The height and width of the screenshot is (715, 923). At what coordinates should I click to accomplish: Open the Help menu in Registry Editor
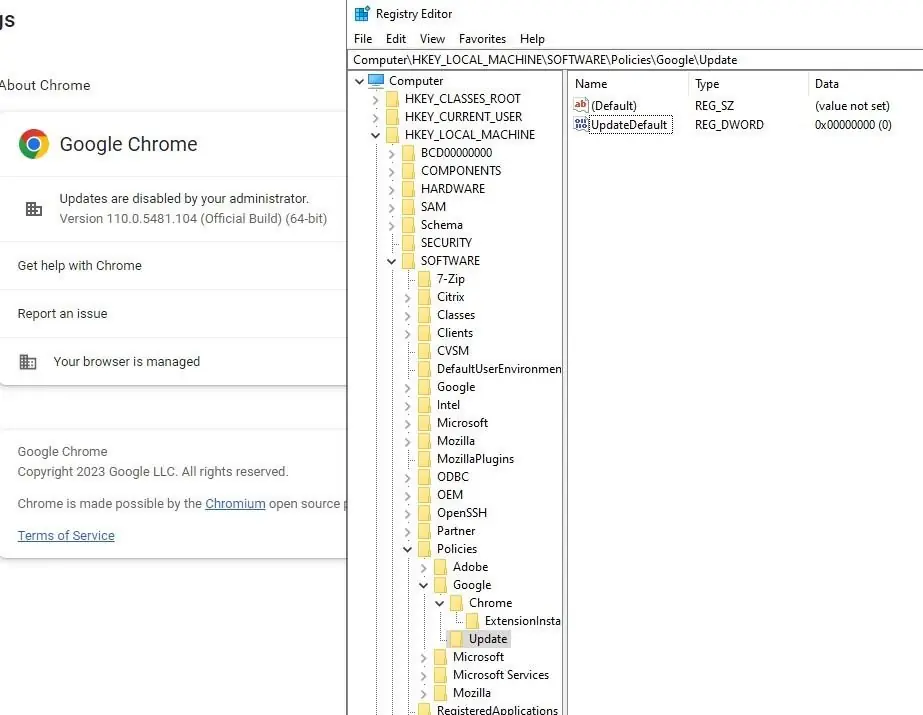click(532, 39)
